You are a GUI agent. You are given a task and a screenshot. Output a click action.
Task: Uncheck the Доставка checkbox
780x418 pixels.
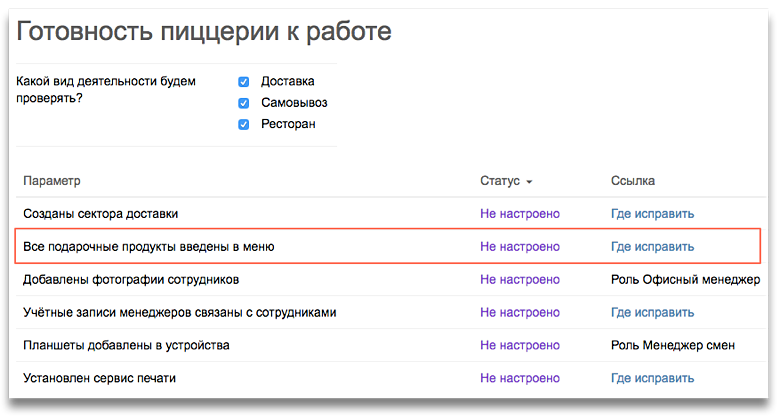[244, 82]
